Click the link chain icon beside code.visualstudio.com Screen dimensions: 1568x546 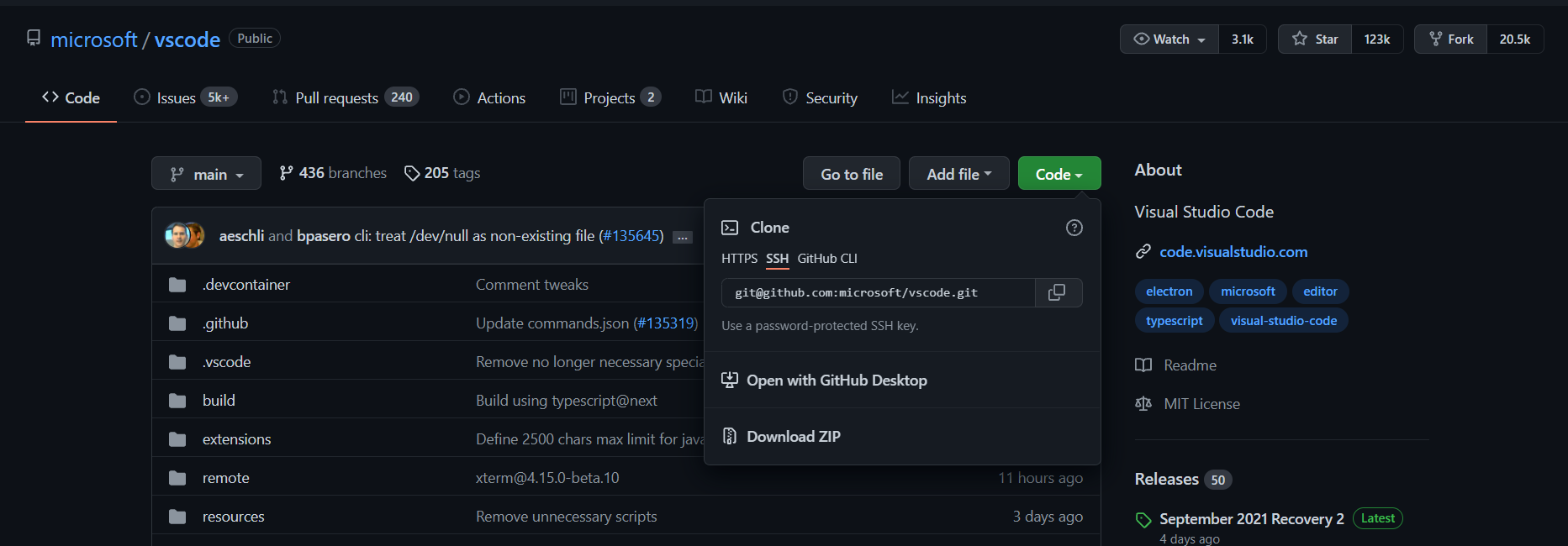(x=1143, y=252)
